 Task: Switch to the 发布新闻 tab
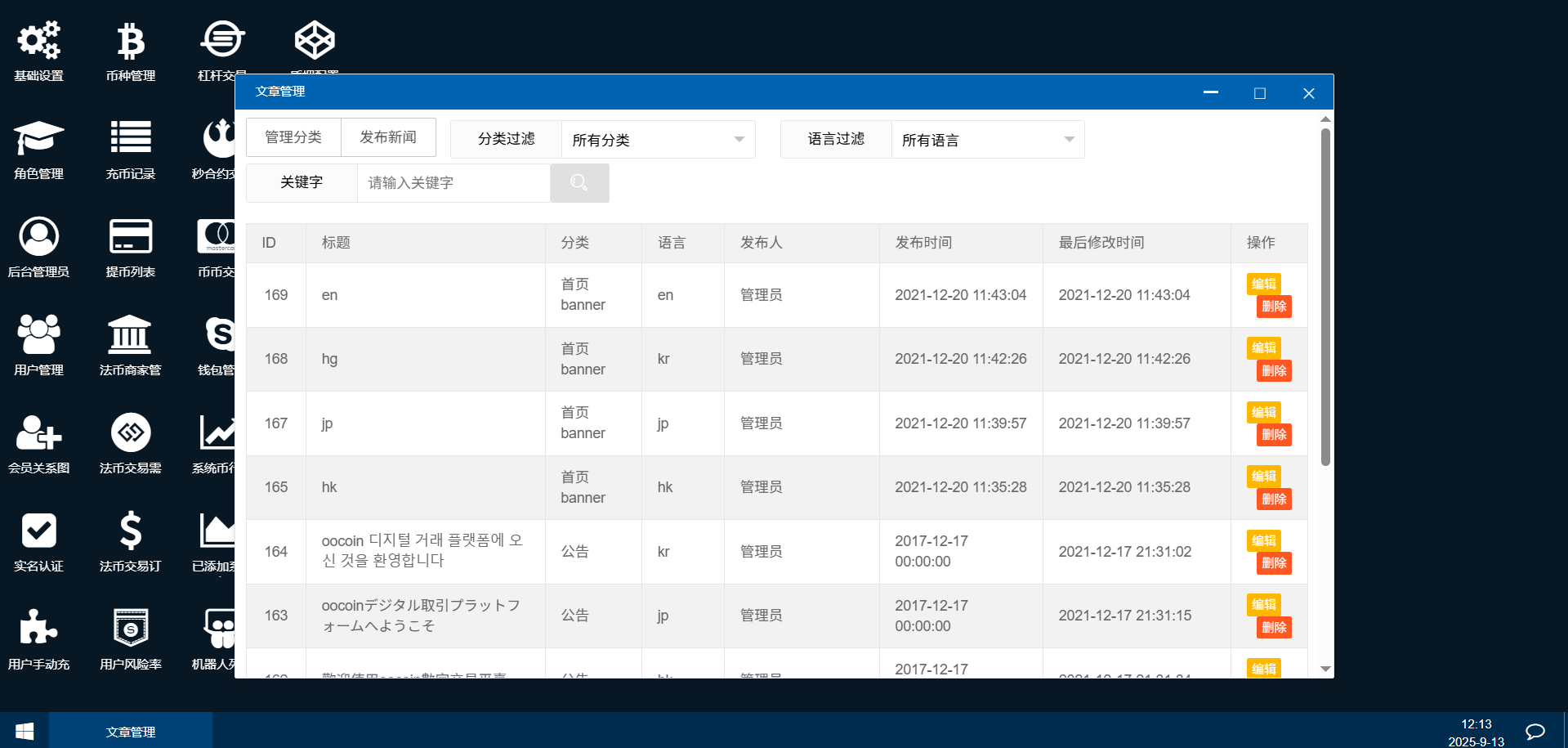388,137
